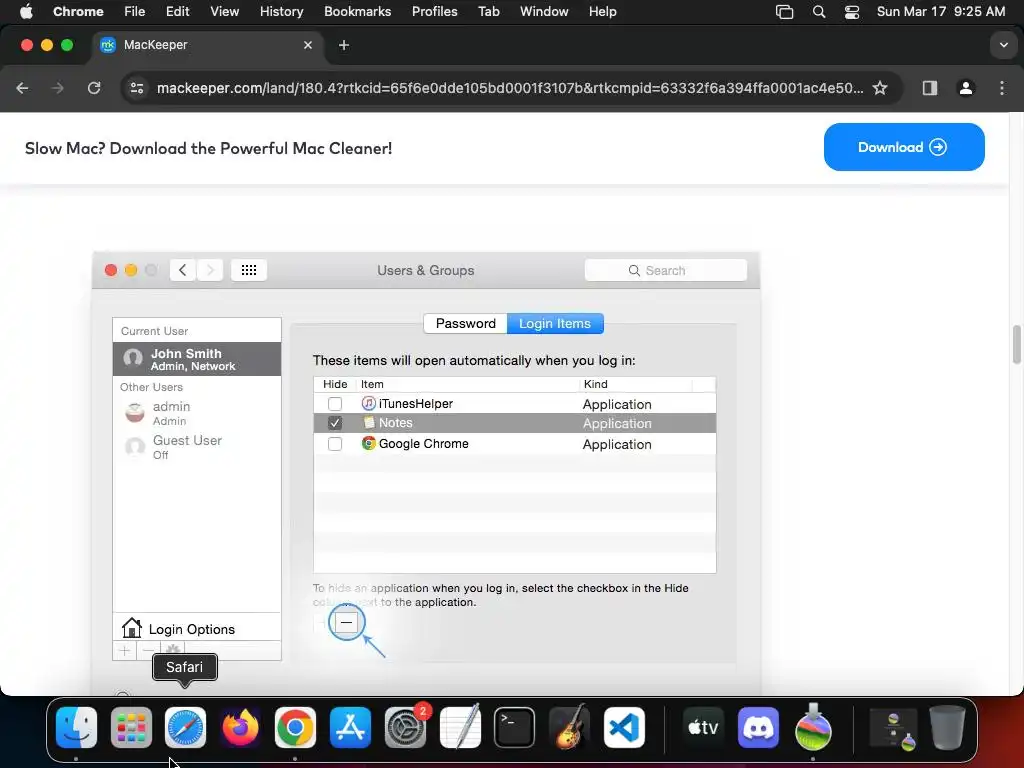Image resolution: width=1024 pixels, height=768 pixels.
Task: Open the Chrome application menu
Action: [78, 12]
